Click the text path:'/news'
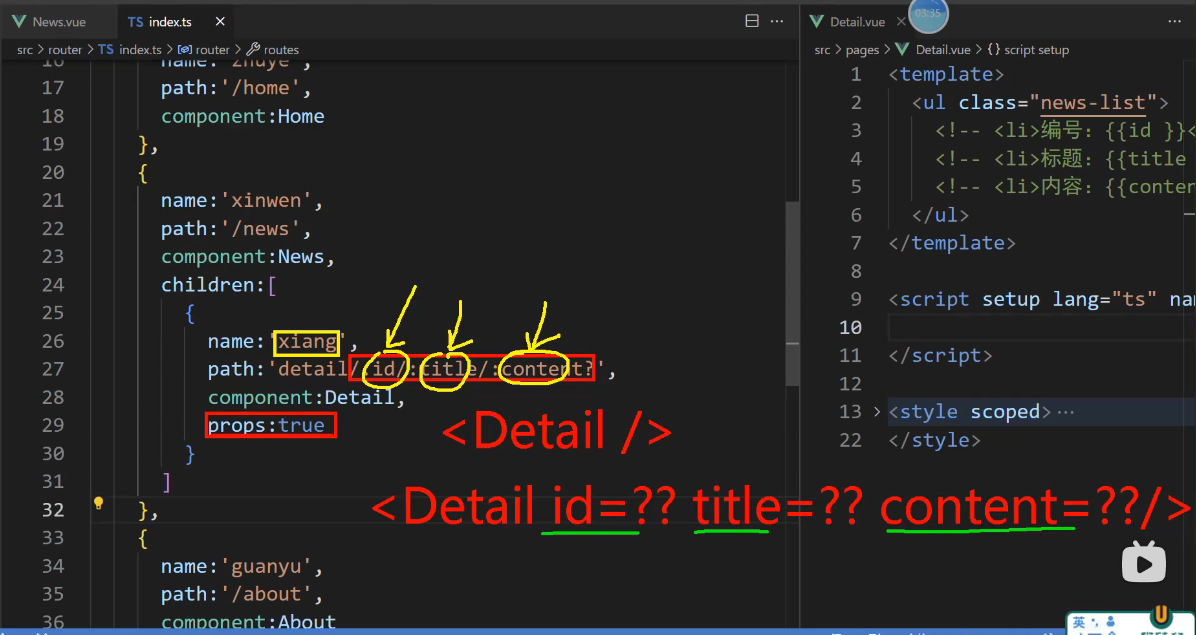 tap(236, 229)
